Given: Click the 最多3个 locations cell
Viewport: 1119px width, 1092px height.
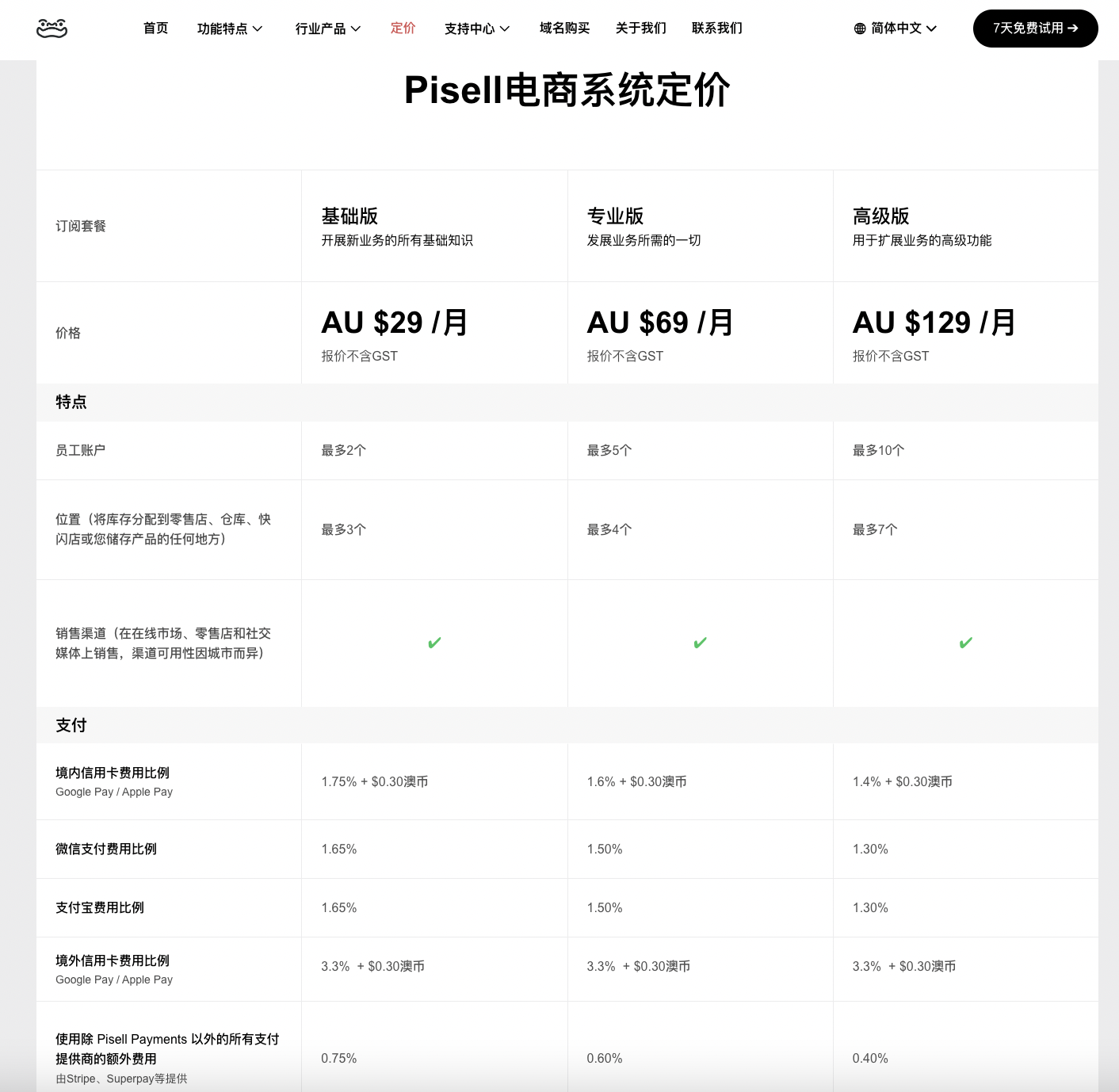Looking at the screenshot, I should click(344, 529).
